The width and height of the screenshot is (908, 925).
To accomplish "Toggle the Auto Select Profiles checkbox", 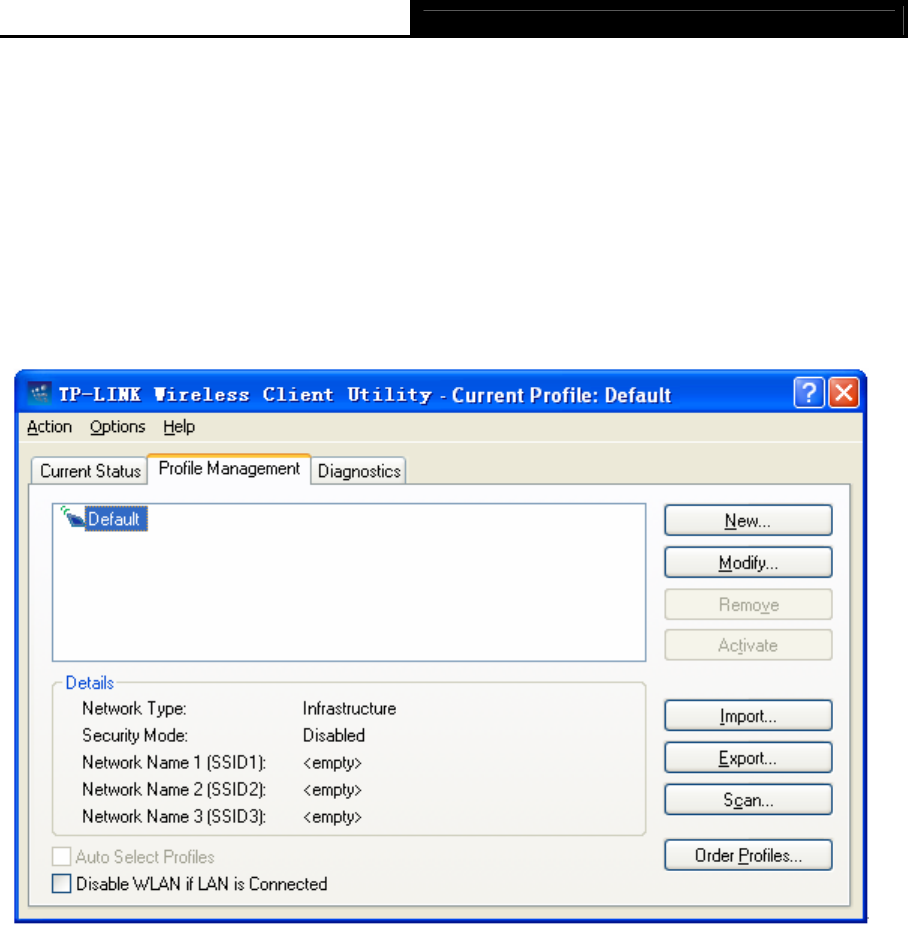I will pyautogui.click(x=61, y=856).
